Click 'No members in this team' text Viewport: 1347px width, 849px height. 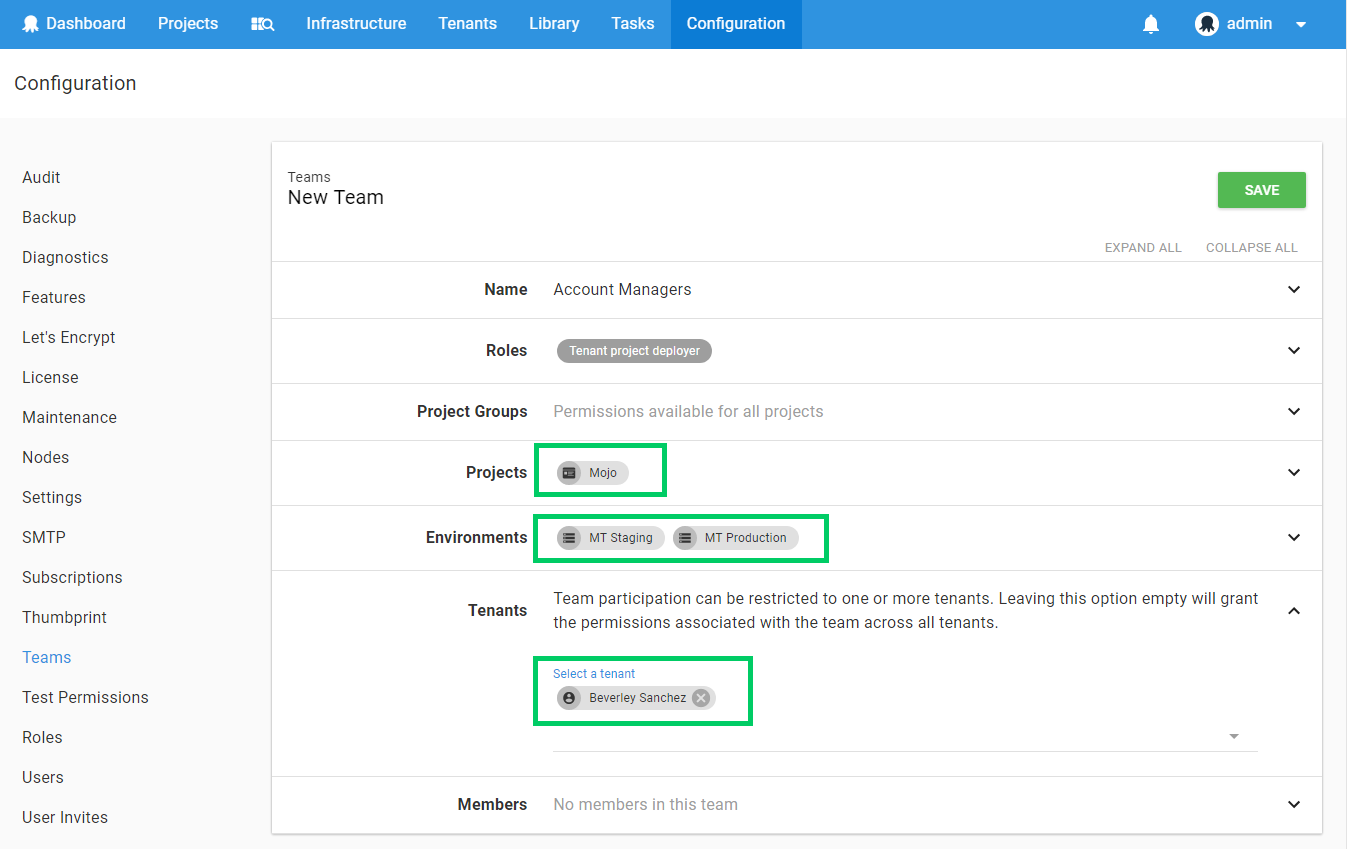point(645,805)
